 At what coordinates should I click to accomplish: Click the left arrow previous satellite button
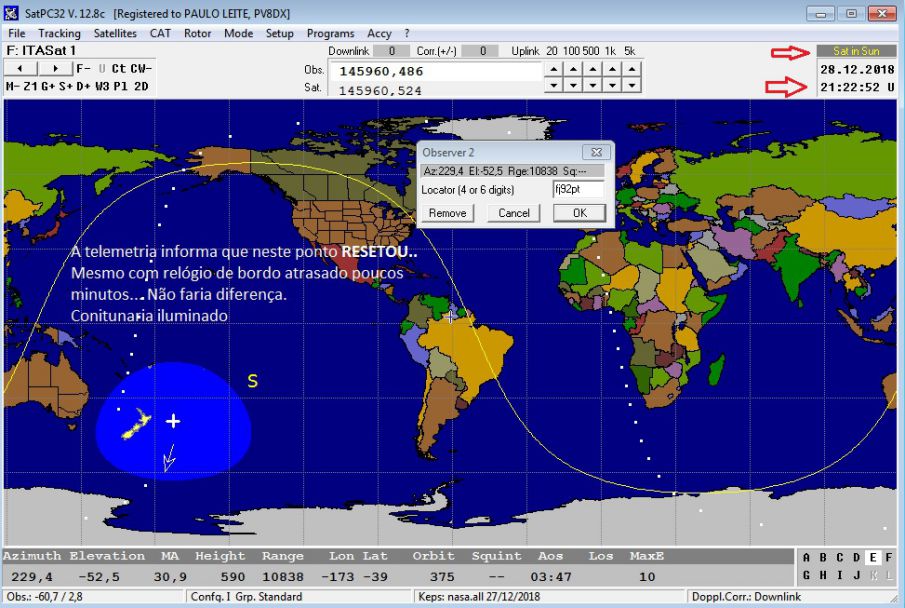click(x=22, y=68)
